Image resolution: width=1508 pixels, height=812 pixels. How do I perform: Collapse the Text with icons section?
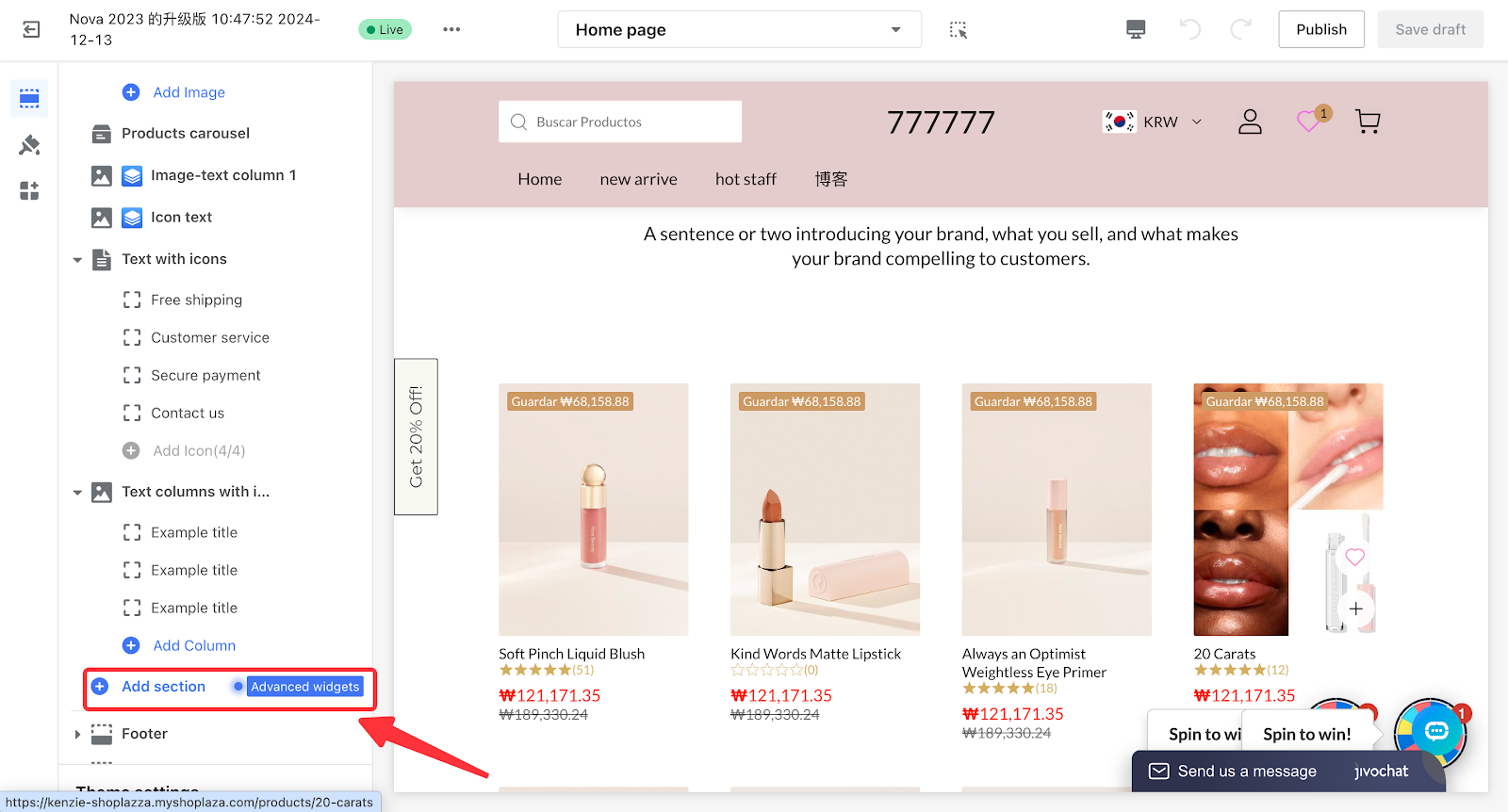78,260
